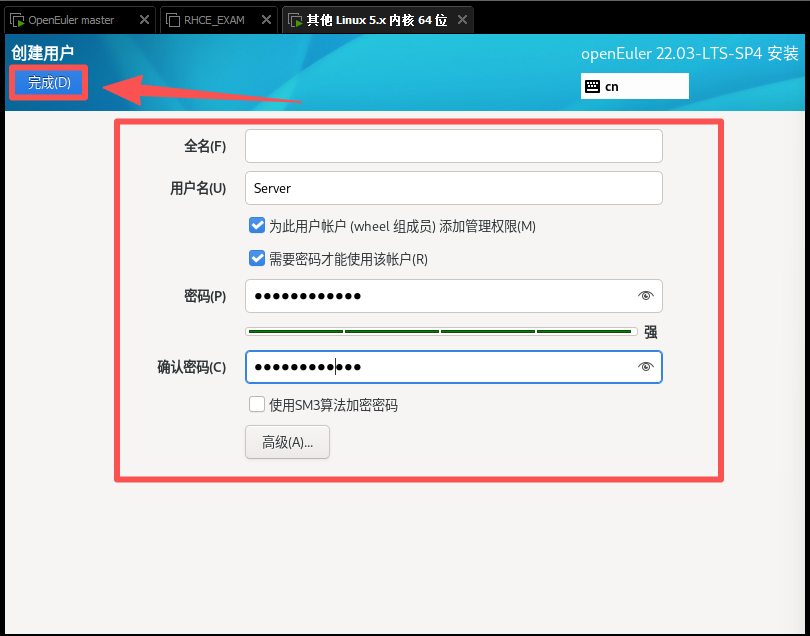Click openEuler 22.03-LTS-SP4 安装 title text

coord(690,54)
